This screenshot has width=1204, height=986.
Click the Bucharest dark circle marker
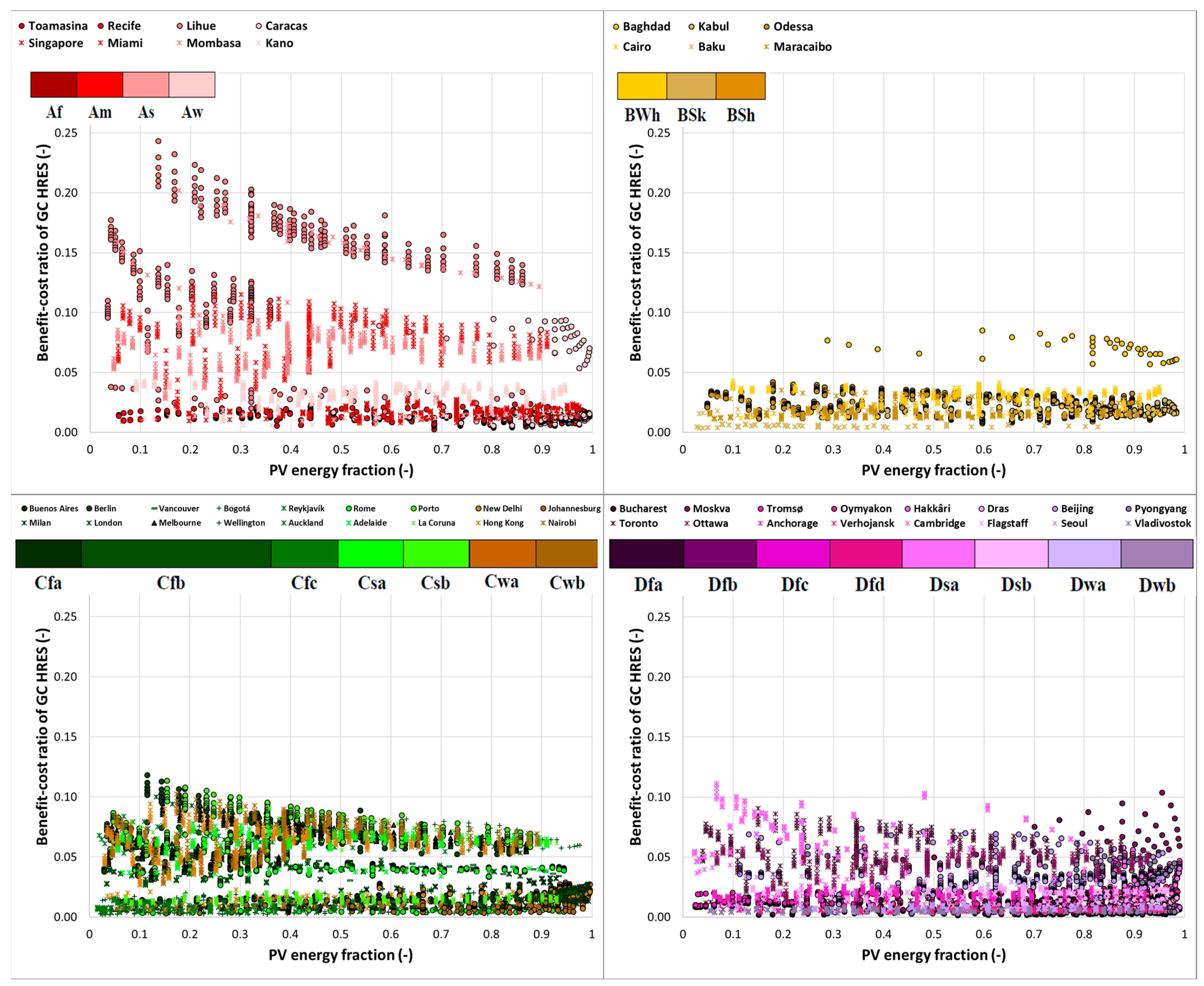point(613,509)
